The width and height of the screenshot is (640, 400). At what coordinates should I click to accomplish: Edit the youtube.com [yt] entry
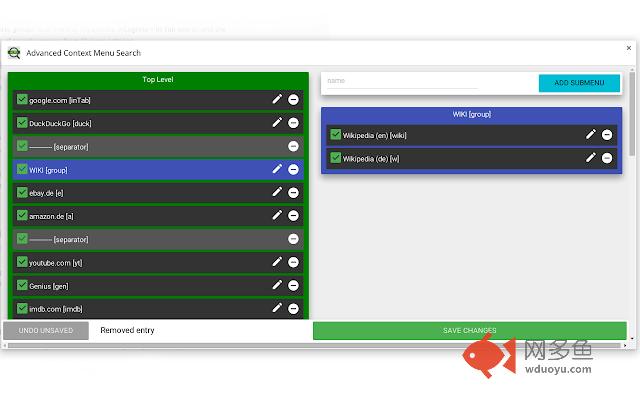coord(277,262)
